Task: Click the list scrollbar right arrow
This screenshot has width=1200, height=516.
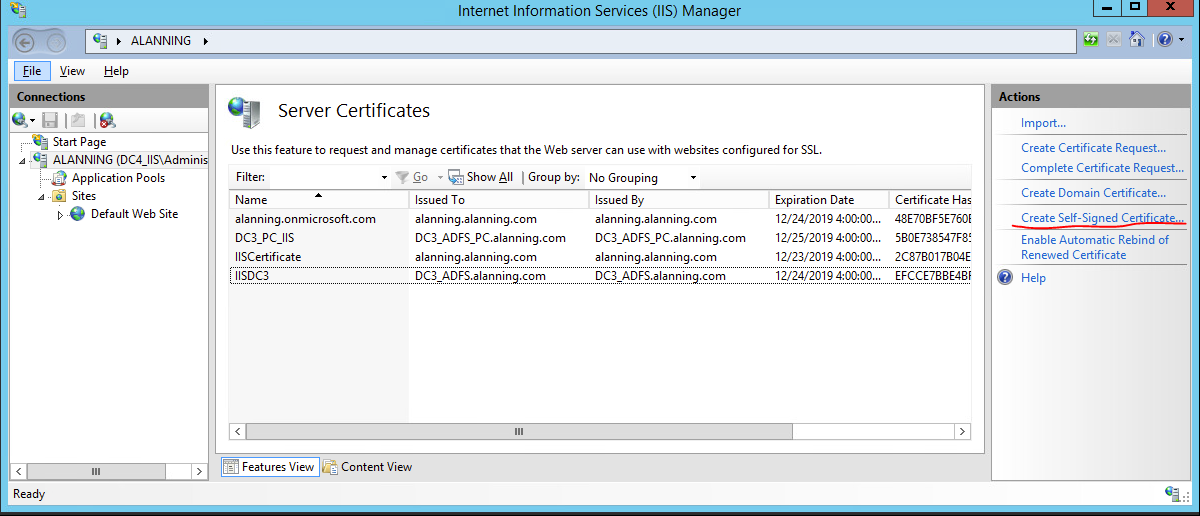Action: click(x=962, y=432)
